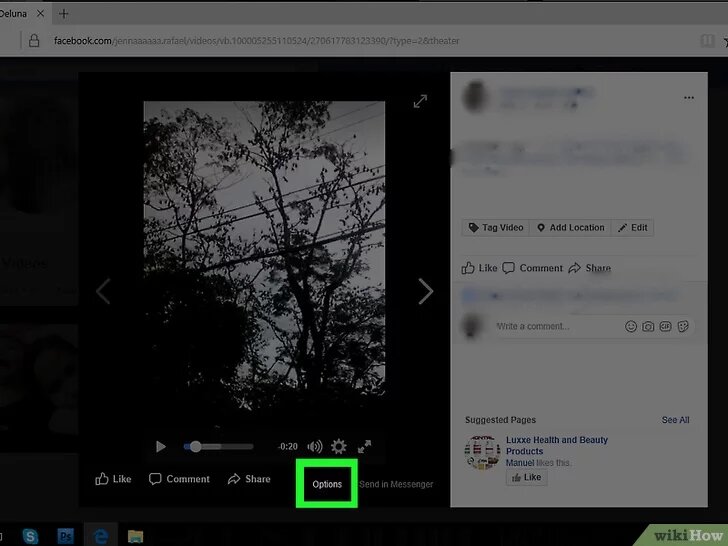Insert an emoji into the comment
This screenshot has width=728, height=546.
pos(630,326)
